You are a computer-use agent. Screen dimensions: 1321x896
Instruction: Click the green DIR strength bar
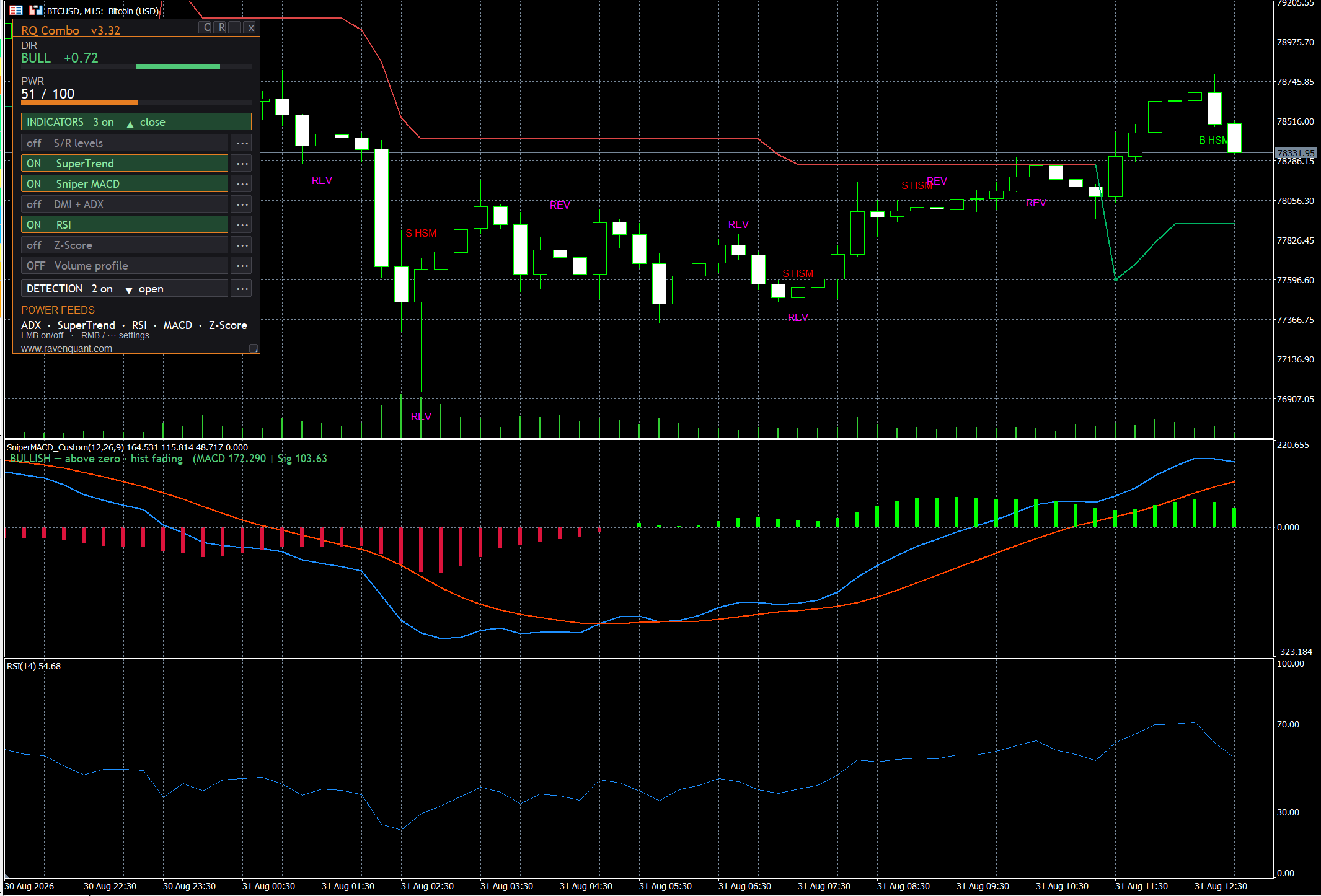pos(178,67)
